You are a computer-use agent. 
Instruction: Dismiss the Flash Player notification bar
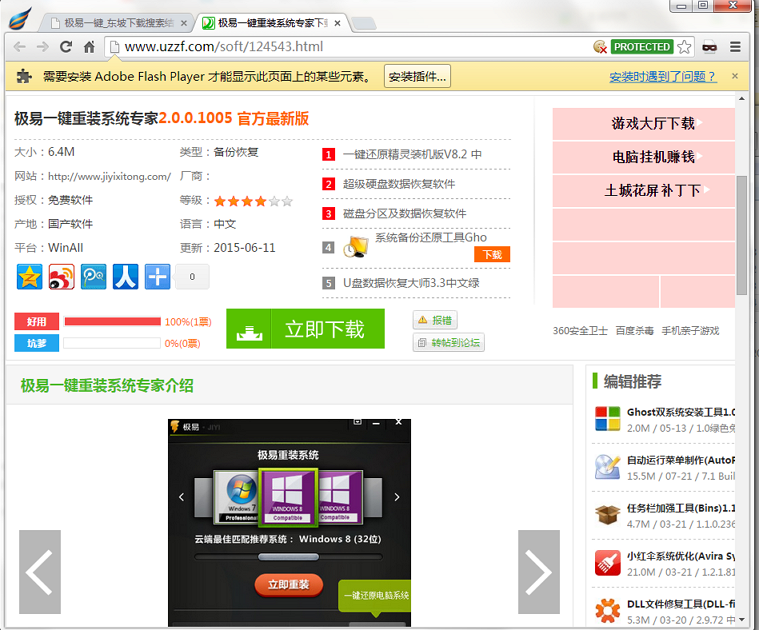[735, 76]
